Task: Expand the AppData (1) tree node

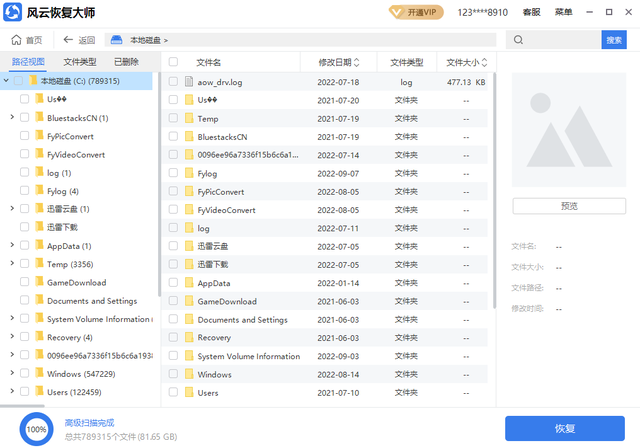Action: pos(12,245)
